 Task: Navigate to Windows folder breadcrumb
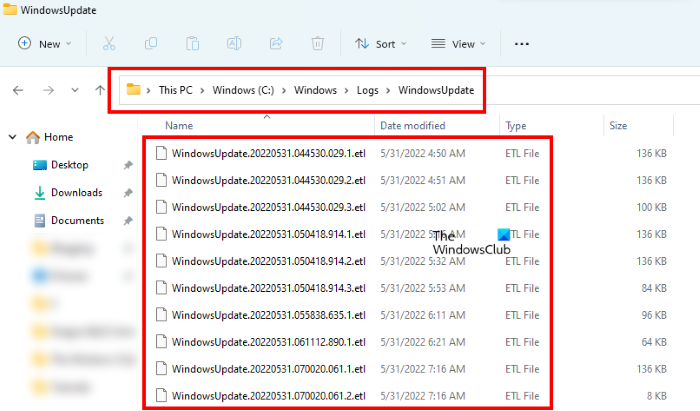[315, 90]
